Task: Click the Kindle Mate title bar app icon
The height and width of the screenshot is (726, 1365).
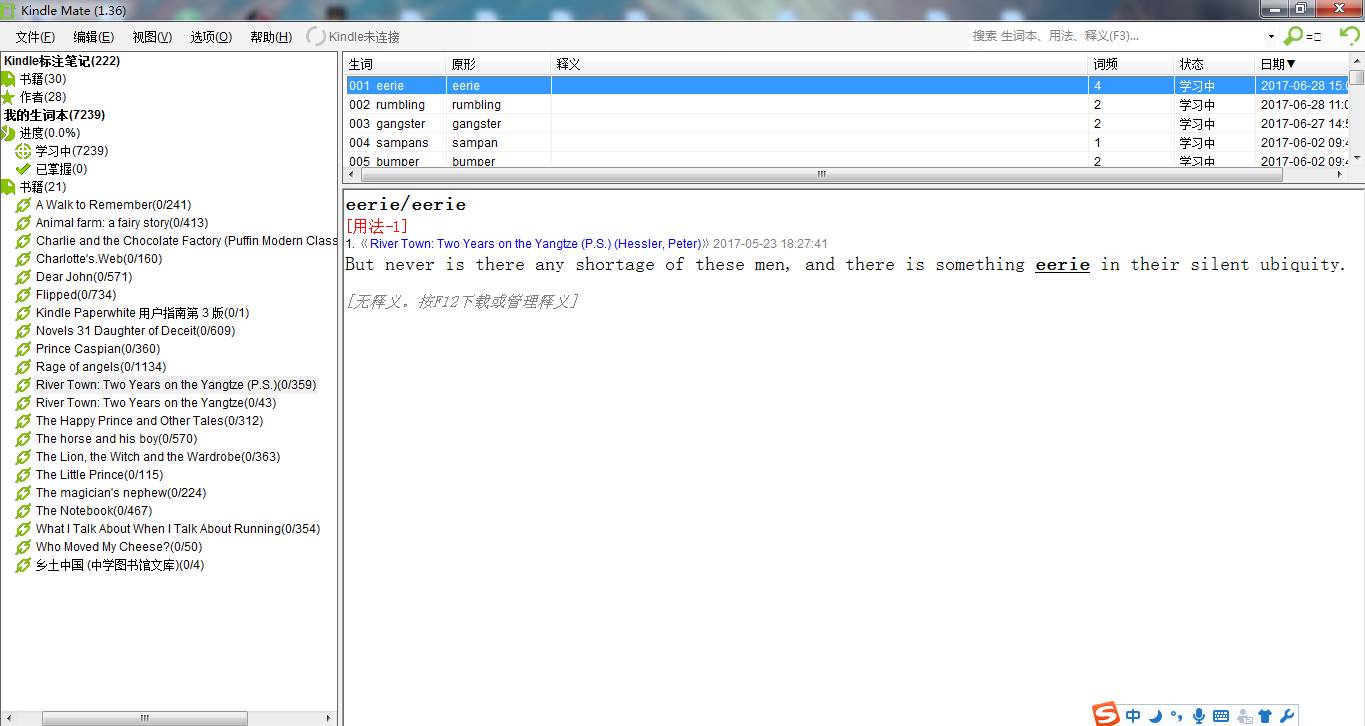Action: point(9,10)
